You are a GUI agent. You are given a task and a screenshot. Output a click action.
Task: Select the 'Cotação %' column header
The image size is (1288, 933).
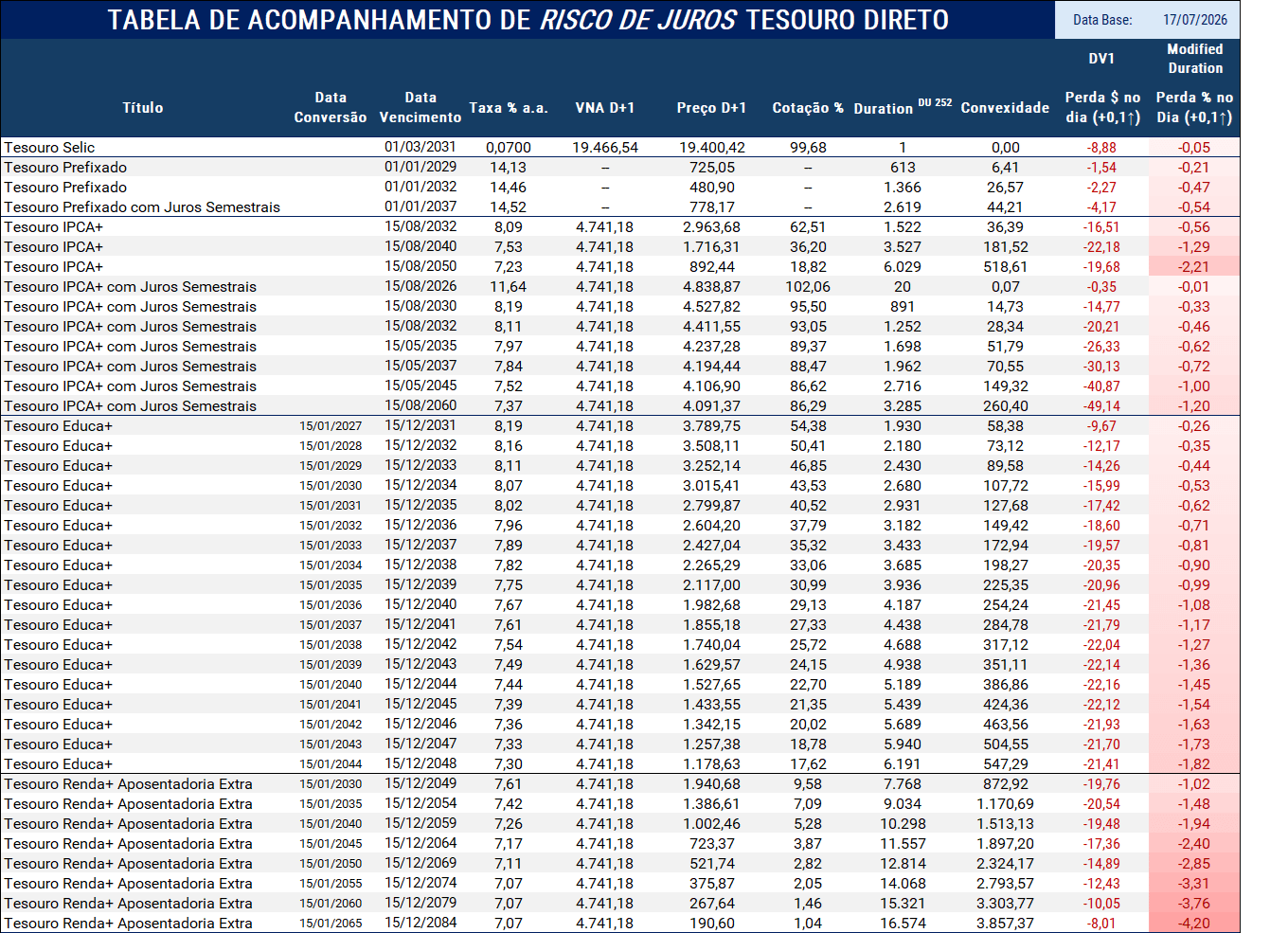click(808, 108)
